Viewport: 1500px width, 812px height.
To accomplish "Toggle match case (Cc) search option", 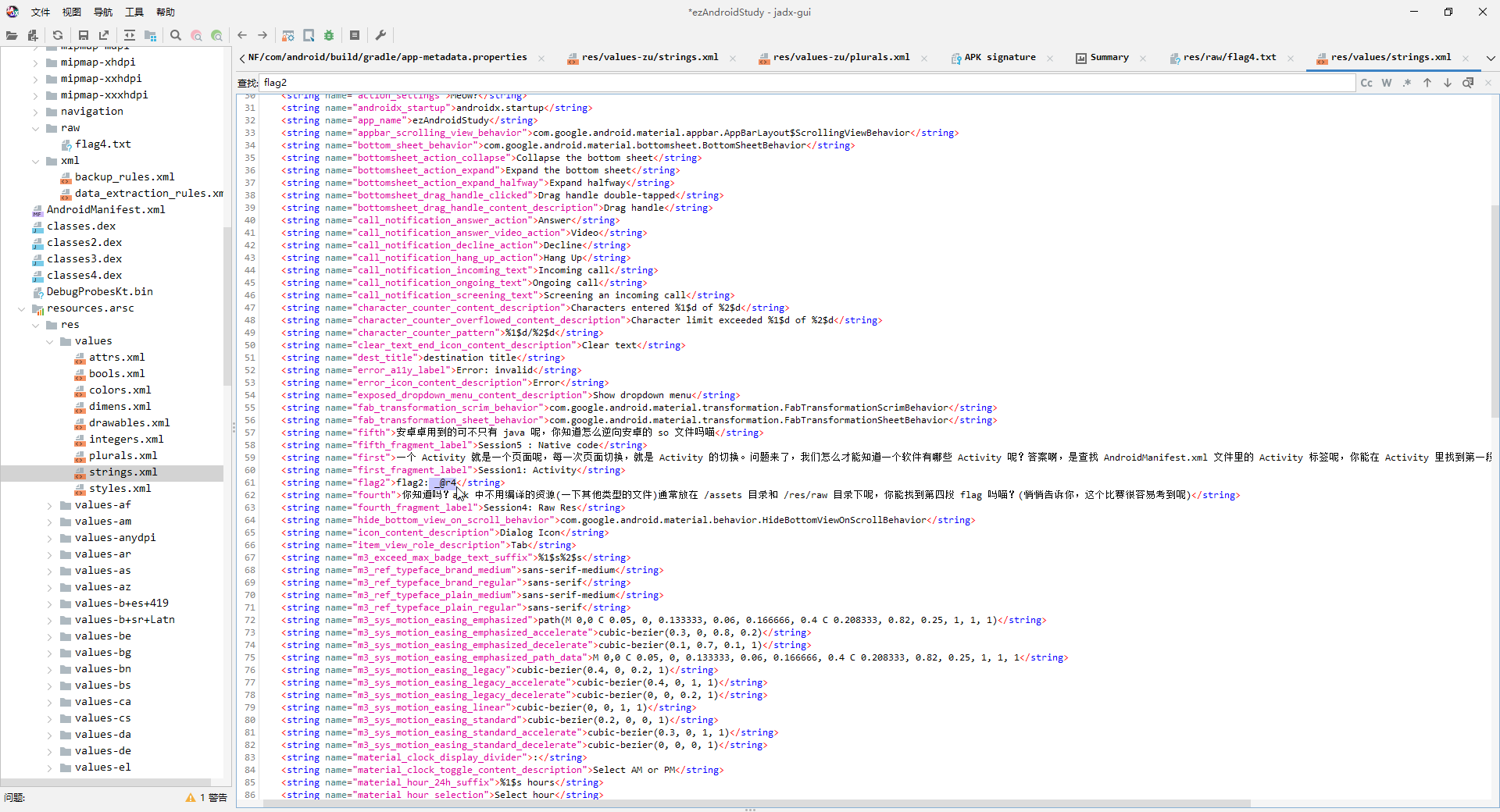I will click(1366, 83).
